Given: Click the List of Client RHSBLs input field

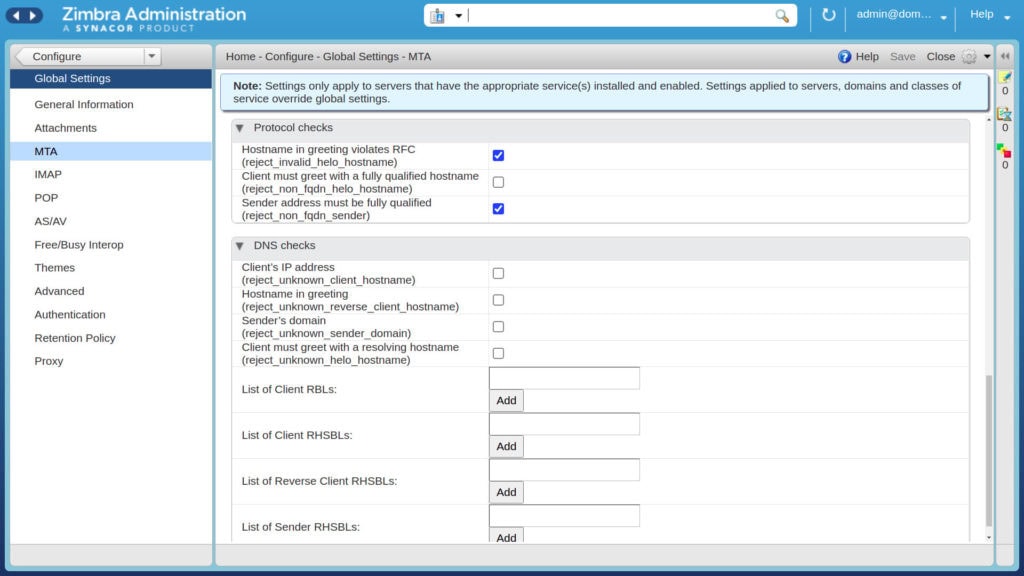Looking at the screenshot, I should (x=564, y=424).
